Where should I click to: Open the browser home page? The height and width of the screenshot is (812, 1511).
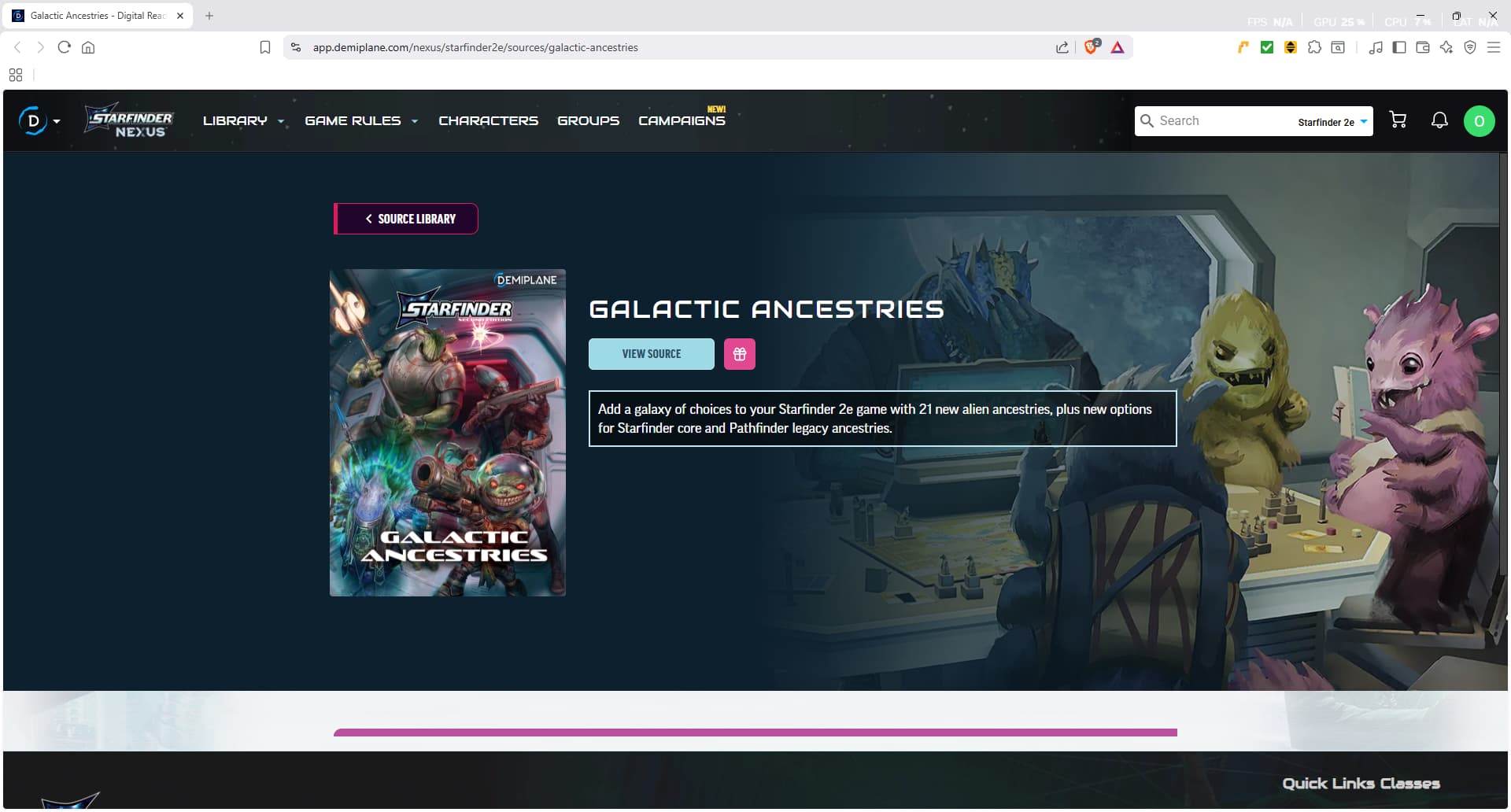pyautogui.click(x=88, y=47)
